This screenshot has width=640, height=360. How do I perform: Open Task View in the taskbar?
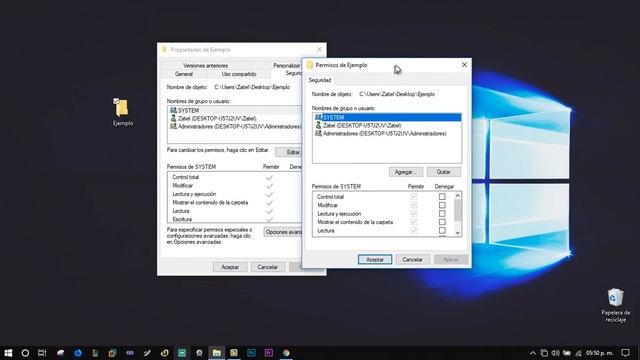click(42, 353)
